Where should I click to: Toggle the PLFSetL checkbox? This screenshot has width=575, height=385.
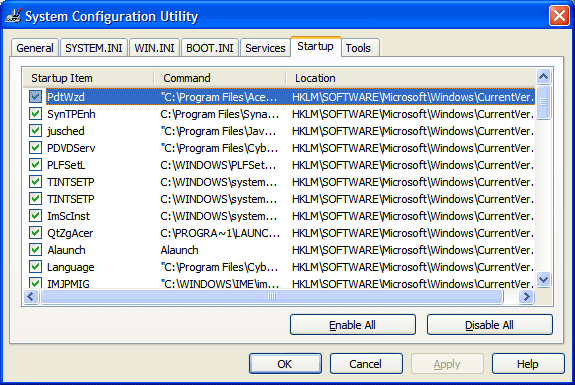coord(36,165)
